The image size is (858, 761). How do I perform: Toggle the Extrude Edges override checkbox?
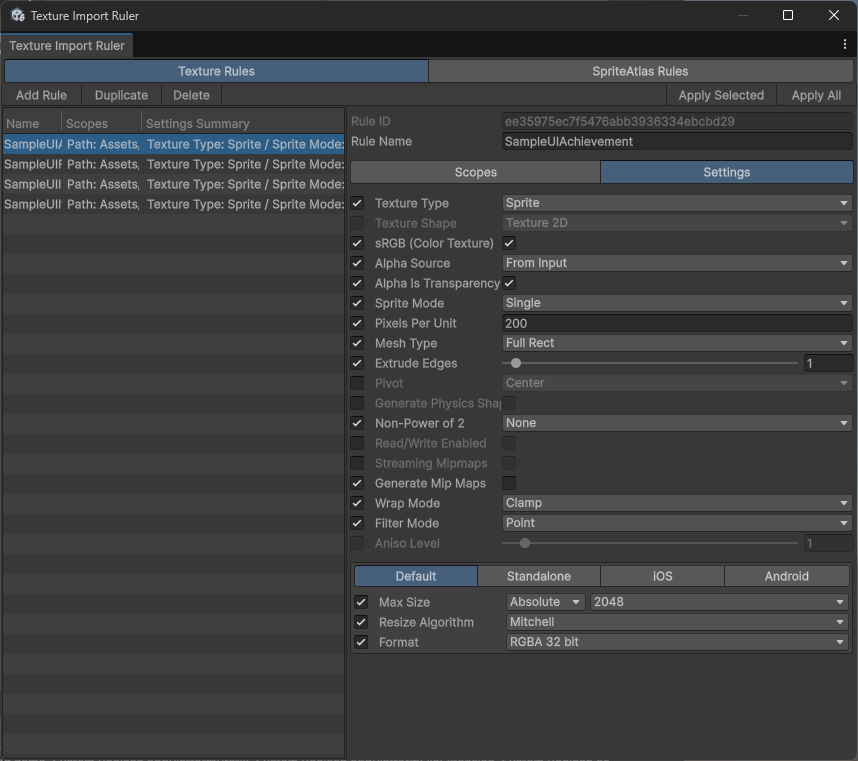click(x=357, y=363)
